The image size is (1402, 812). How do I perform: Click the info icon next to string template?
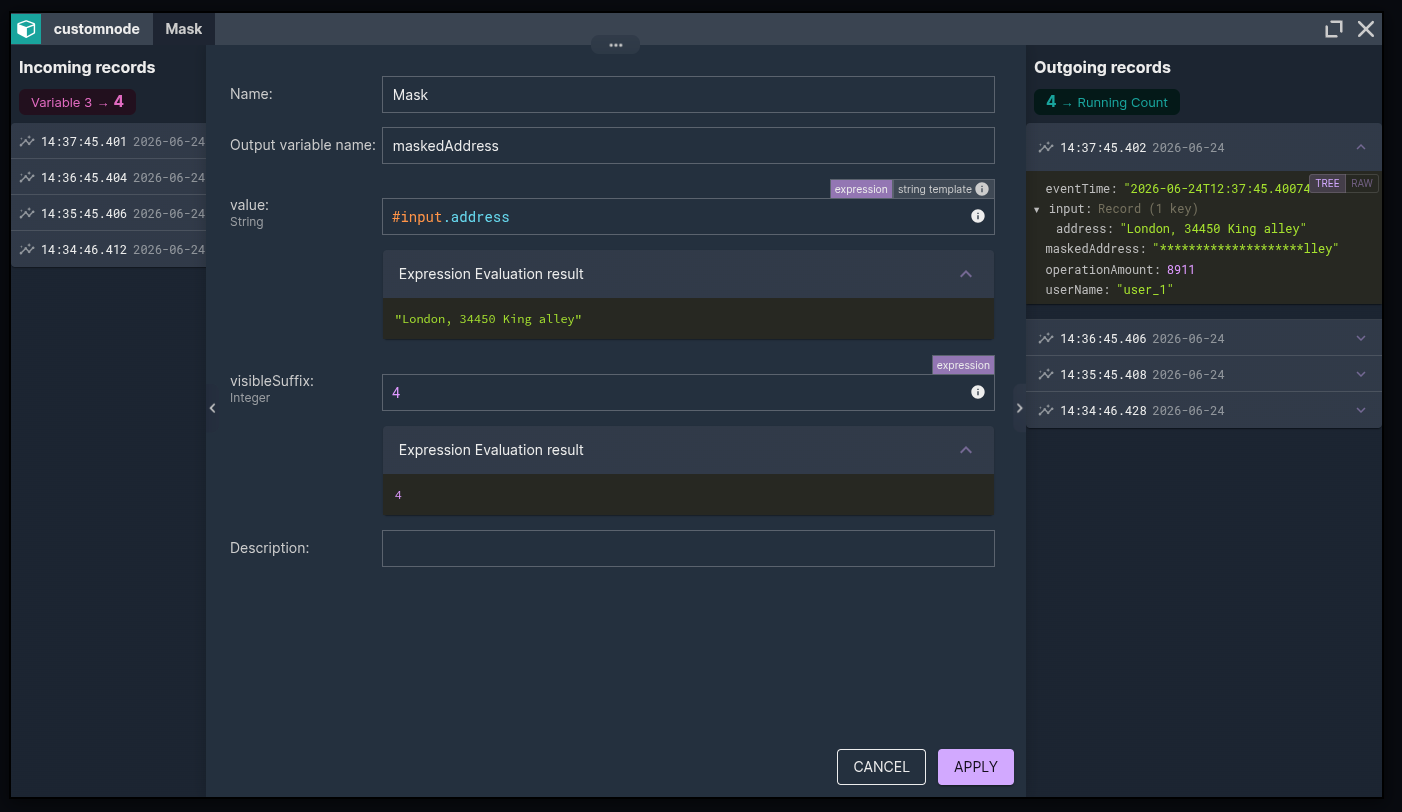point(982,189)
